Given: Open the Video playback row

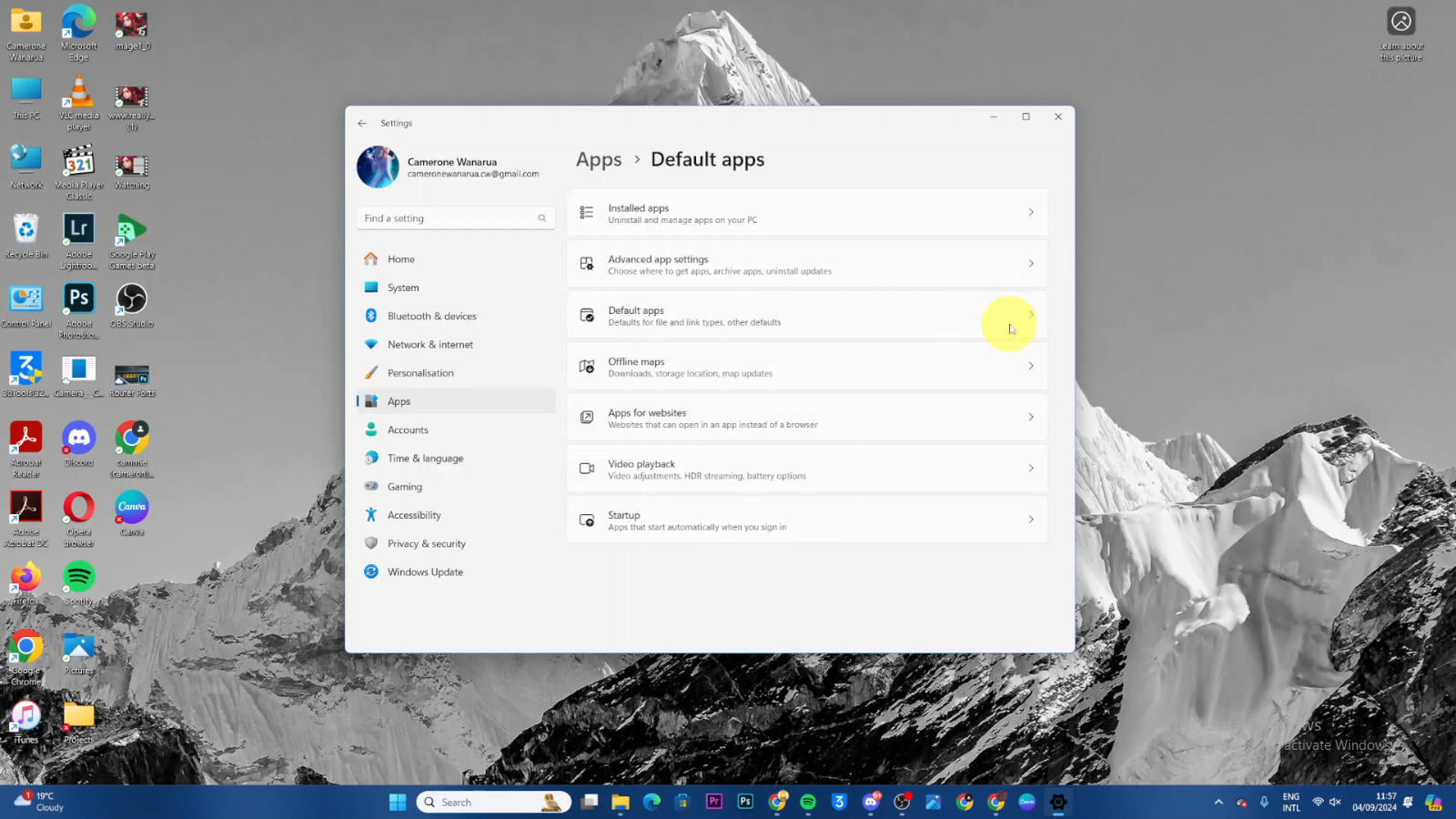Looking at the screenshot, I should tap(807, 469).
